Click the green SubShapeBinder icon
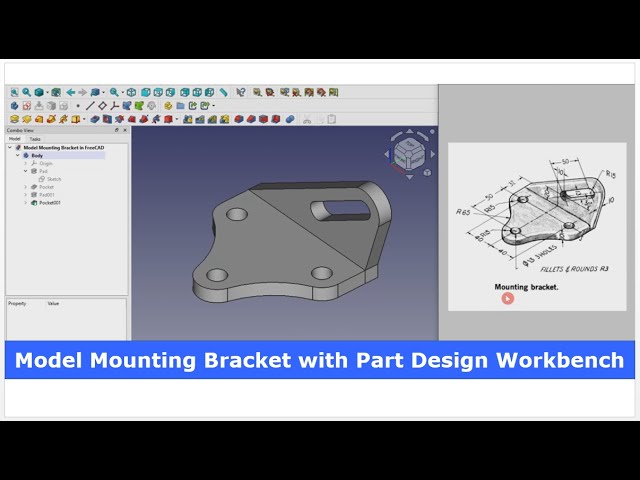The image size is (640, 480). click(139, 106)
